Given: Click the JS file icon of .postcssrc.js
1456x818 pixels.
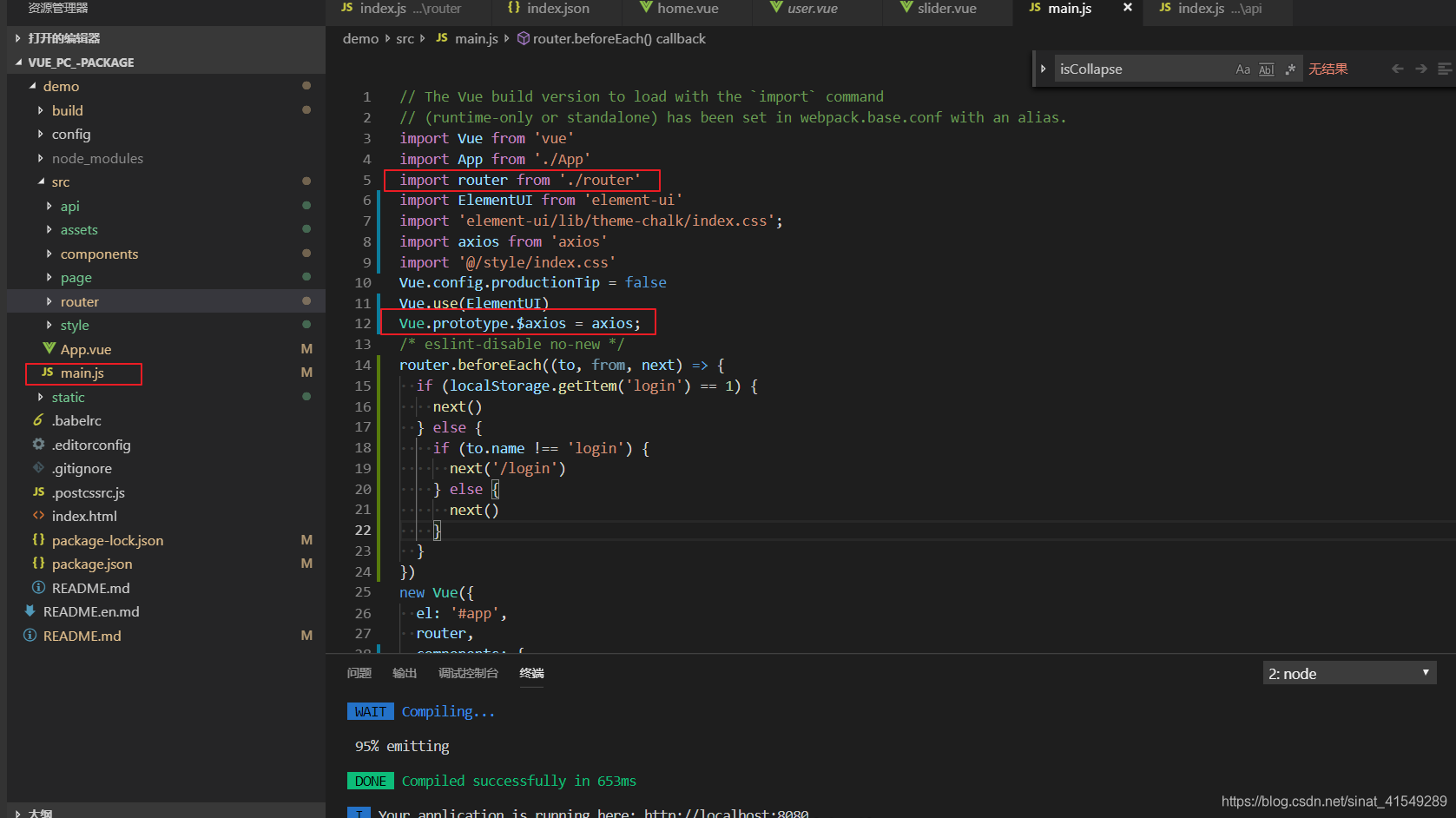Looking at the screenshot, I should point(38,491).
